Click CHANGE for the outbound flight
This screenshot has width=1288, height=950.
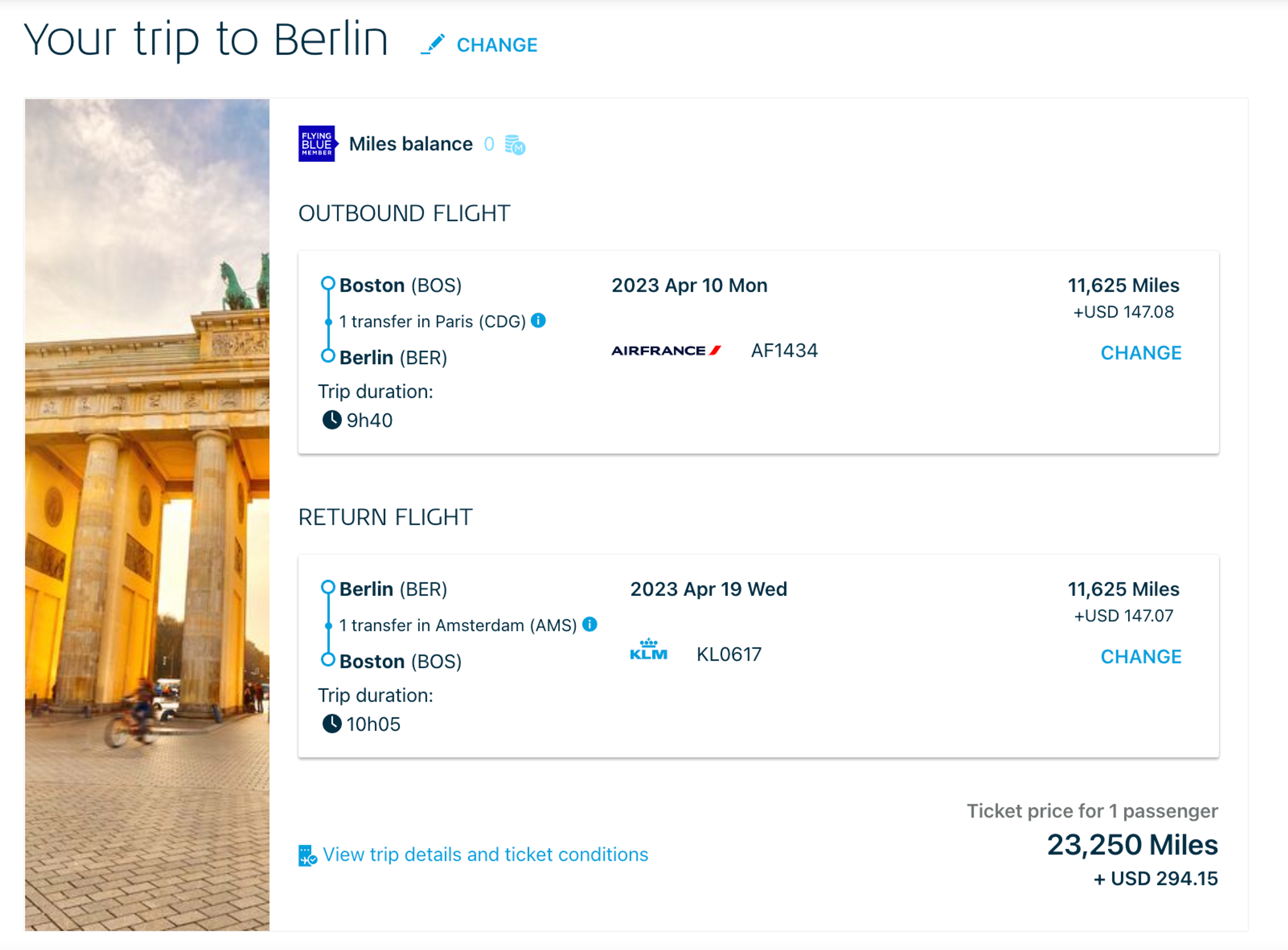pyautogui.click(x=1141, y=352)
